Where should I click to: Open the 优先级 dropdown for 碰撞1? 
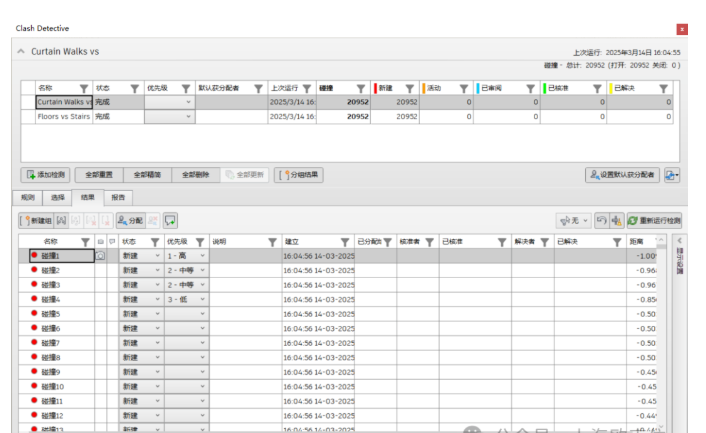[x=202, y=256]
